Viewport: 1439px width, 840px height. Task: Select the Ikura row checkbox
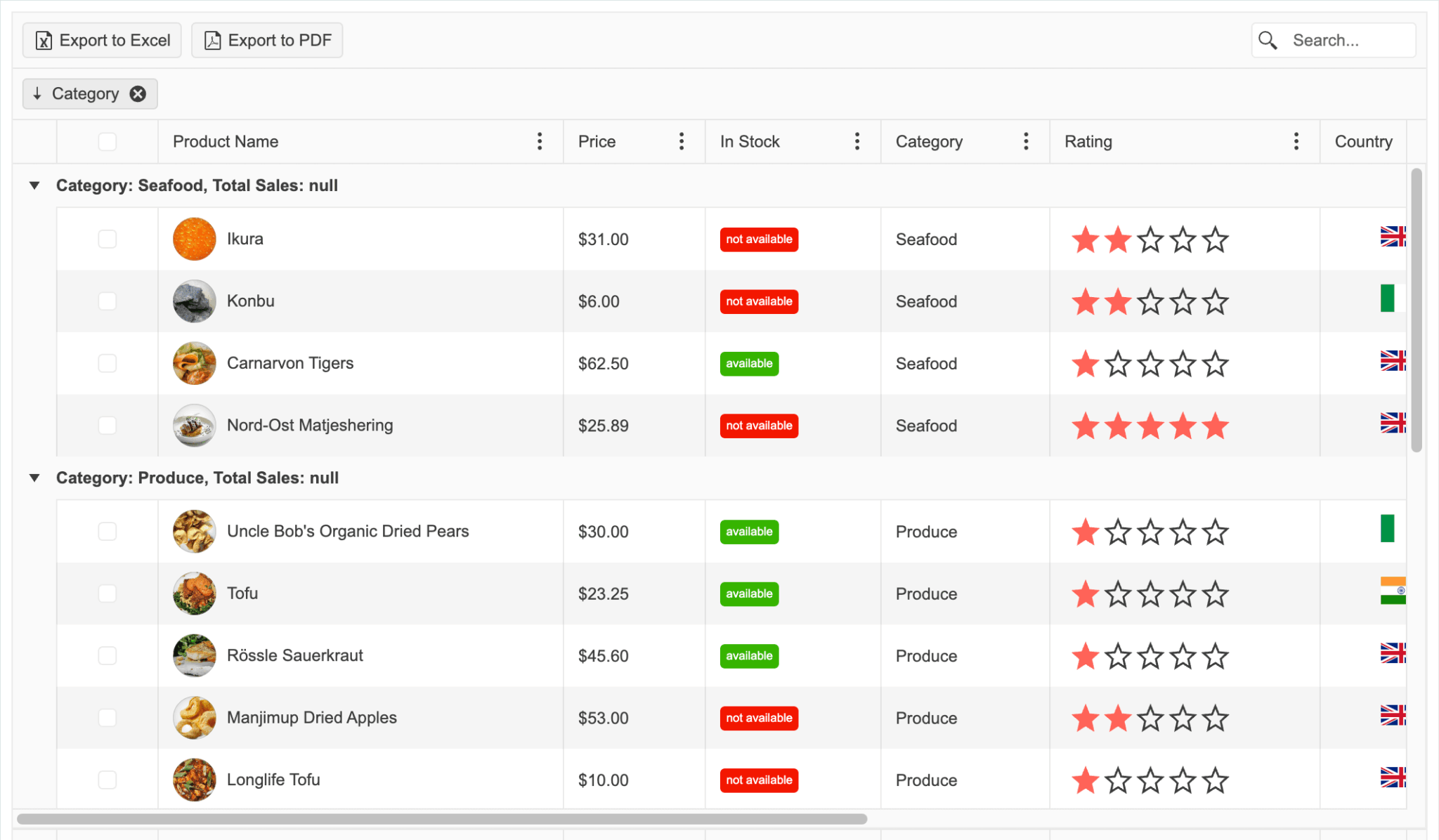pos(107,239)
